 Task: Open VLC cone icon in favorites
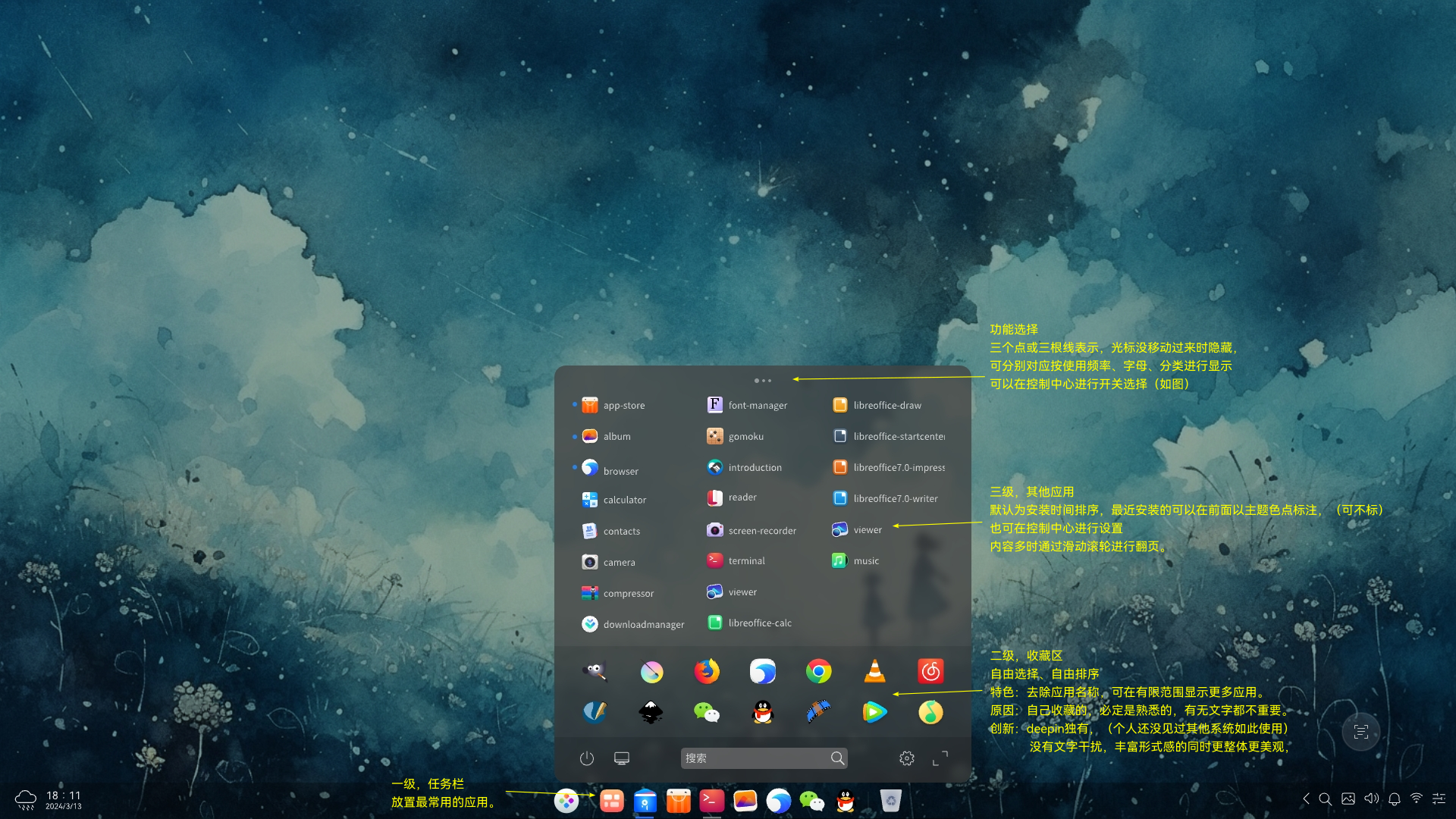874,671
